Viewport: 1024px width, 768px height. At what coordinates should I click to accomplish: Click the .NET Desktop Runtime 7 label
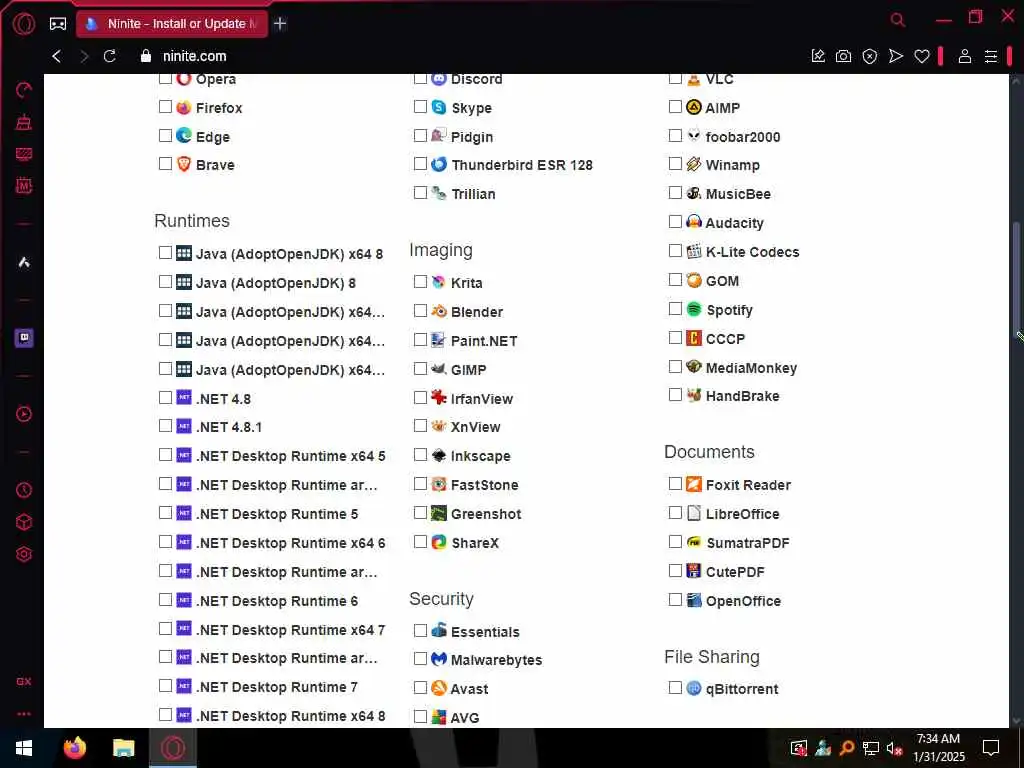click(x=277, y=687)
